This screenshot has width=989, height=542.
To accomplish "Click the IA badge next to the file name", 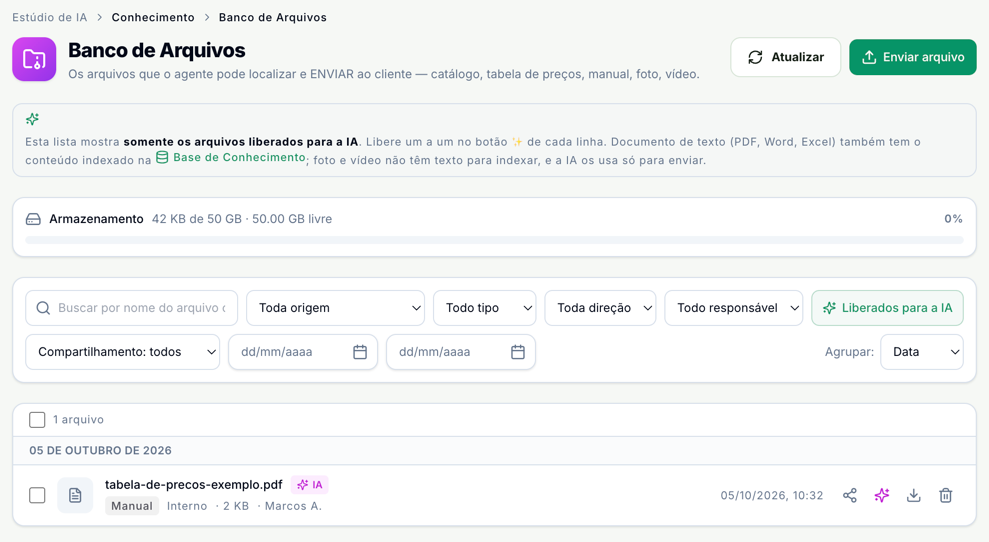I will 310,485.
